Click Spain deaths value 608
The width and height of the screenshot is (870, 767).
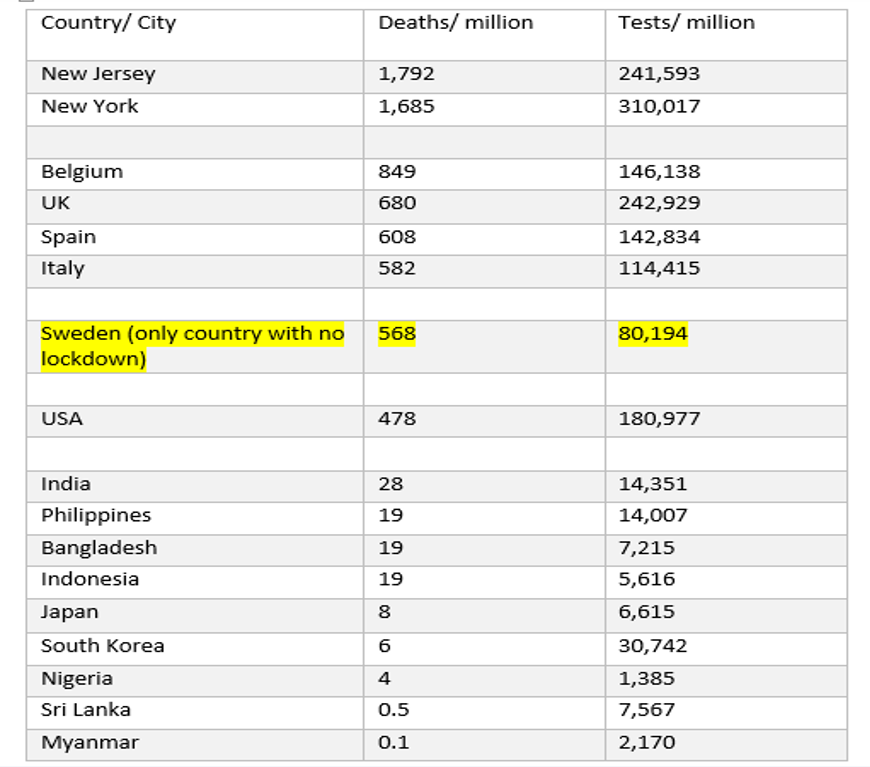(397, 237)
